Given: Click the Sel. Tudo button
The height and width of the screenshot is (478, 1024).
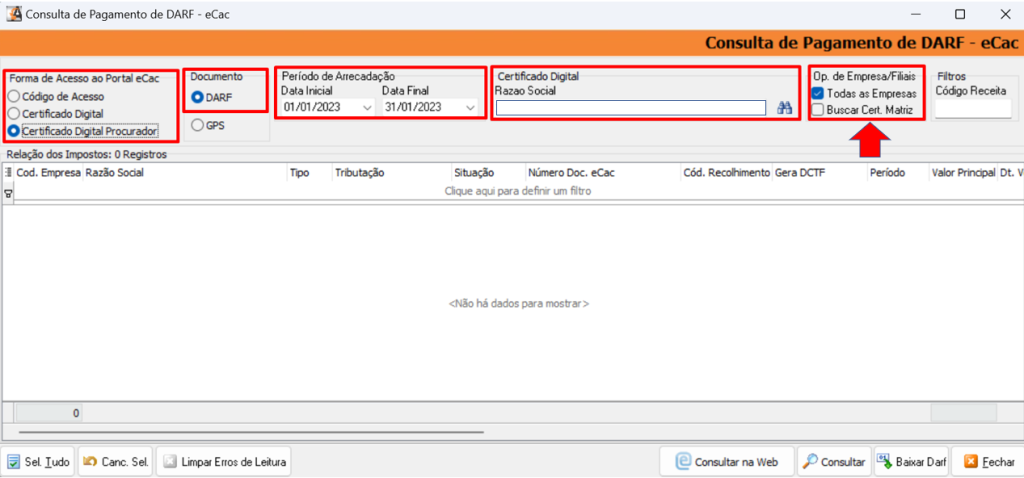Looking at the screenshot, I should [x=39, y=462].
